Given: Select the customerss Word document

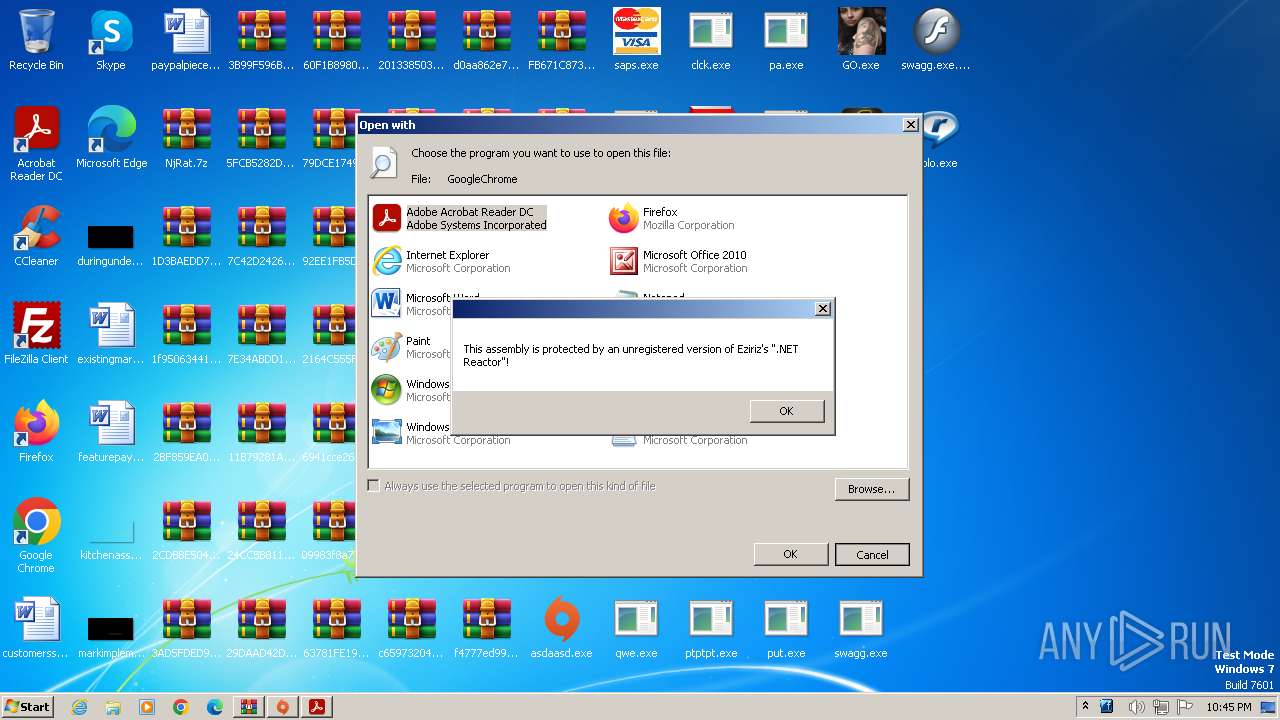Looking at the screenshot, I should click(x=36, y=628).
